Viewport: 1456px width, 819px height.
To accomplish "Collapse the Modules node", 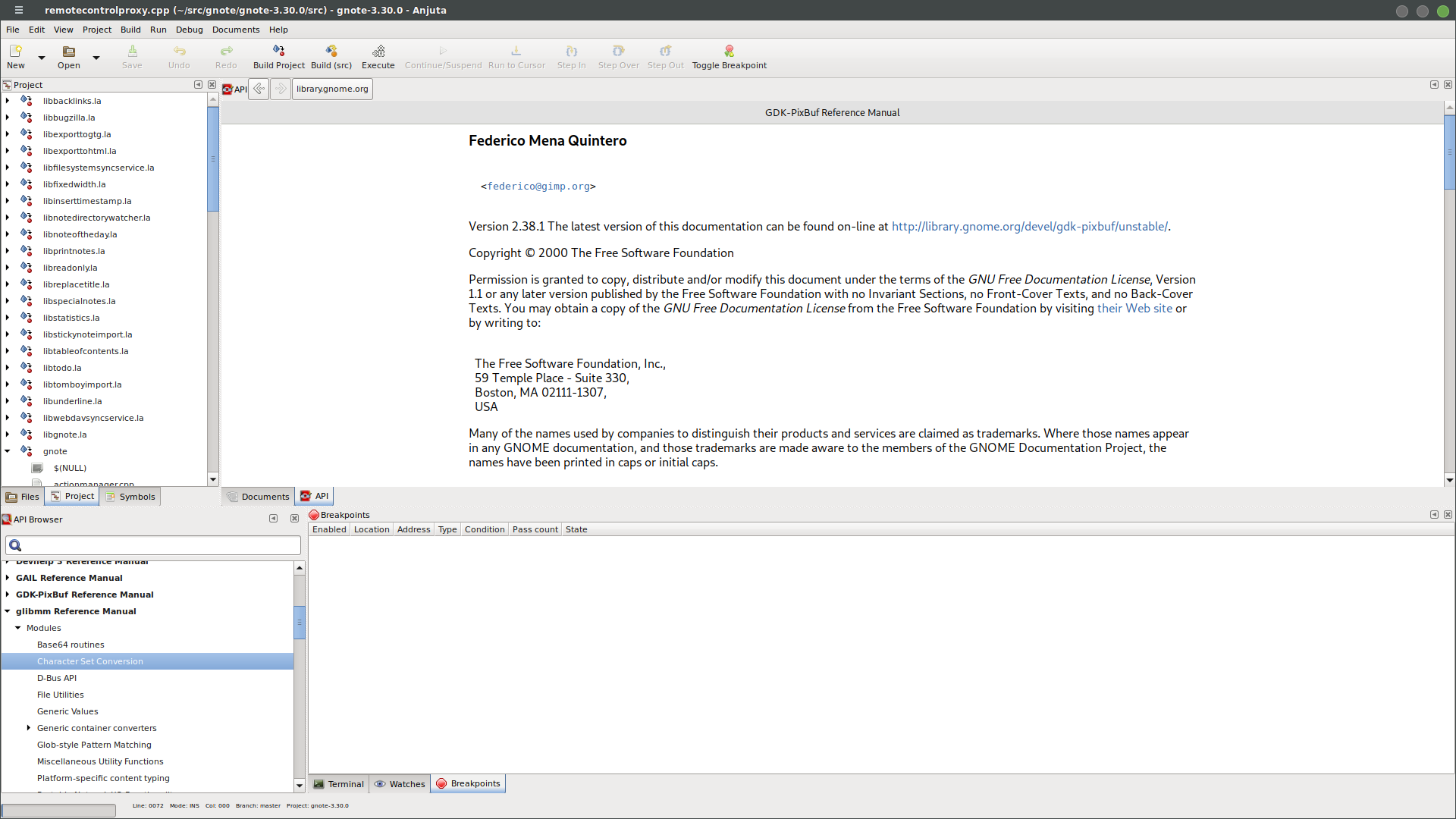I will coord(18,628).
